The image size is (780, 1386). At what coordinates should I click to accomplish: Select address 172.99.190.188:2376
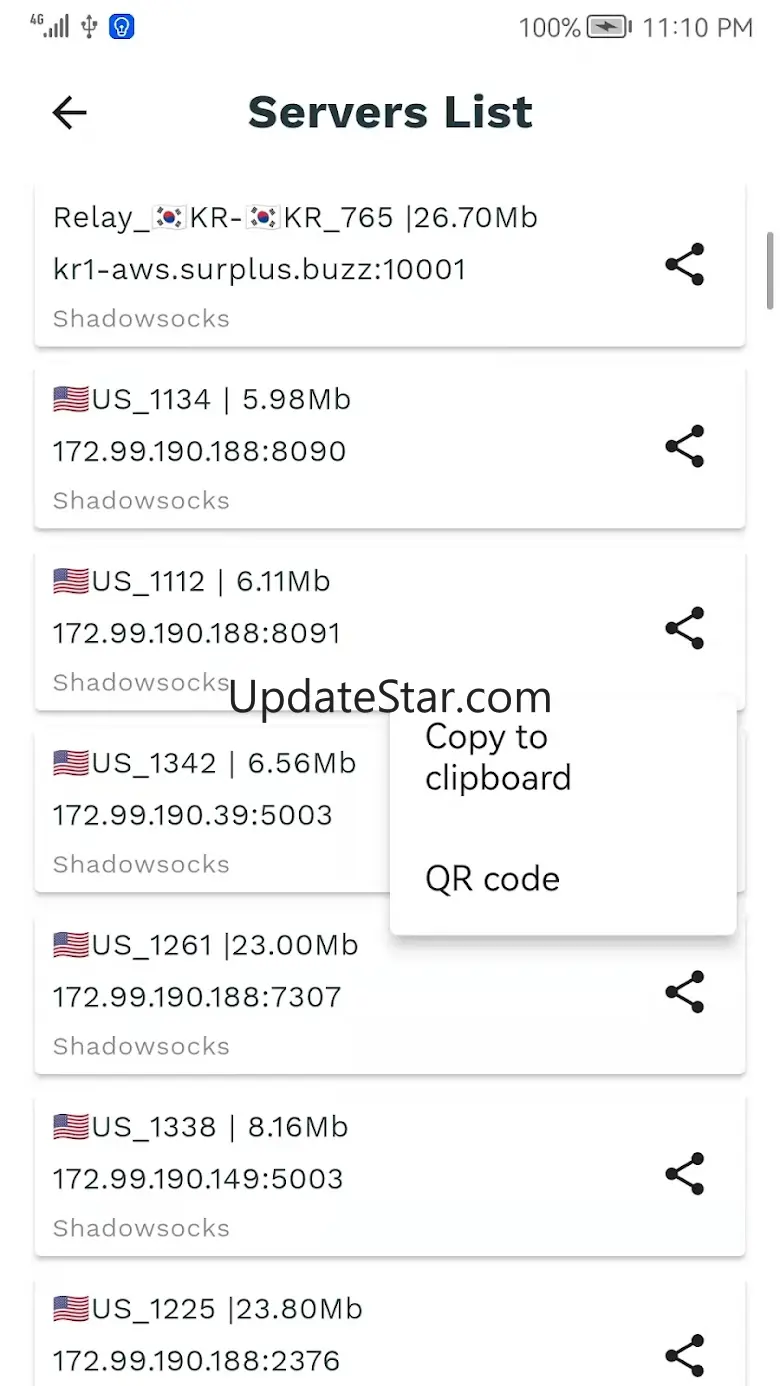(x=196, y=1361)
